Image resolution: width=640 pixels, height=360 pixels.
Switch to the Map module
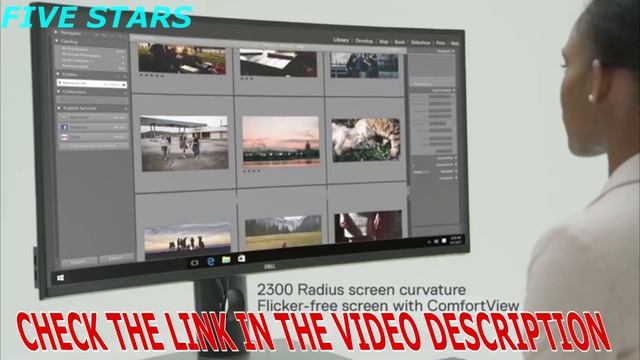tap(384, 42)
